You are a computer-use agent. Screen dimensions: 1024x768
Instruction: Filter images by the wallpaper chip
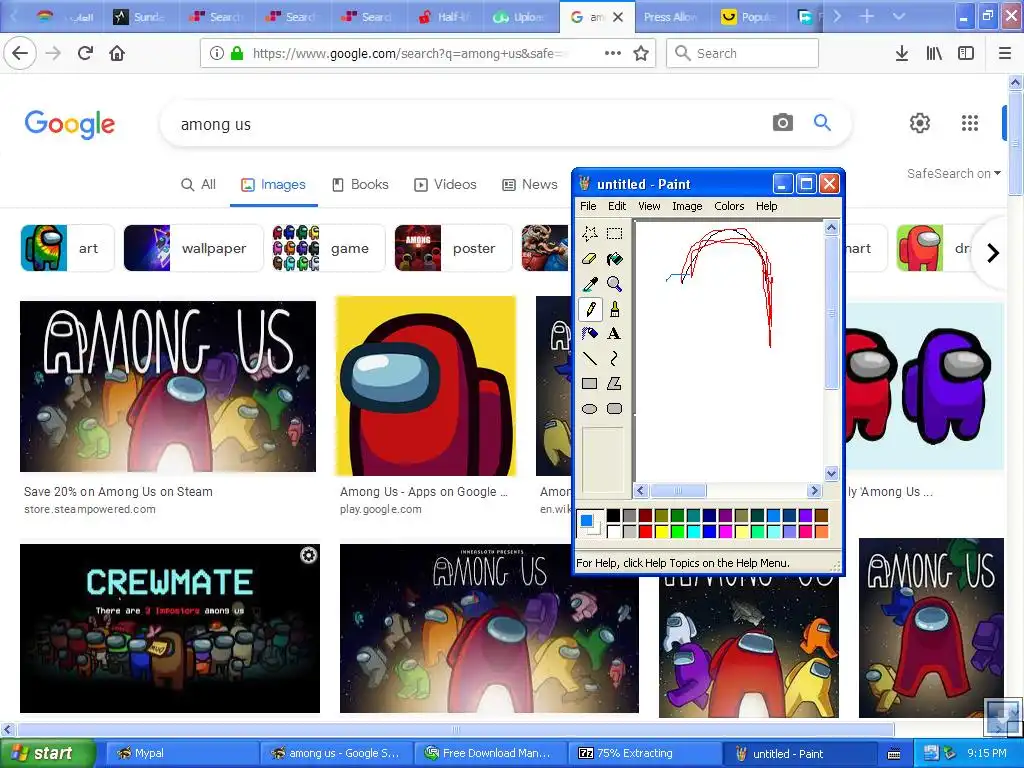pos(193,248)
